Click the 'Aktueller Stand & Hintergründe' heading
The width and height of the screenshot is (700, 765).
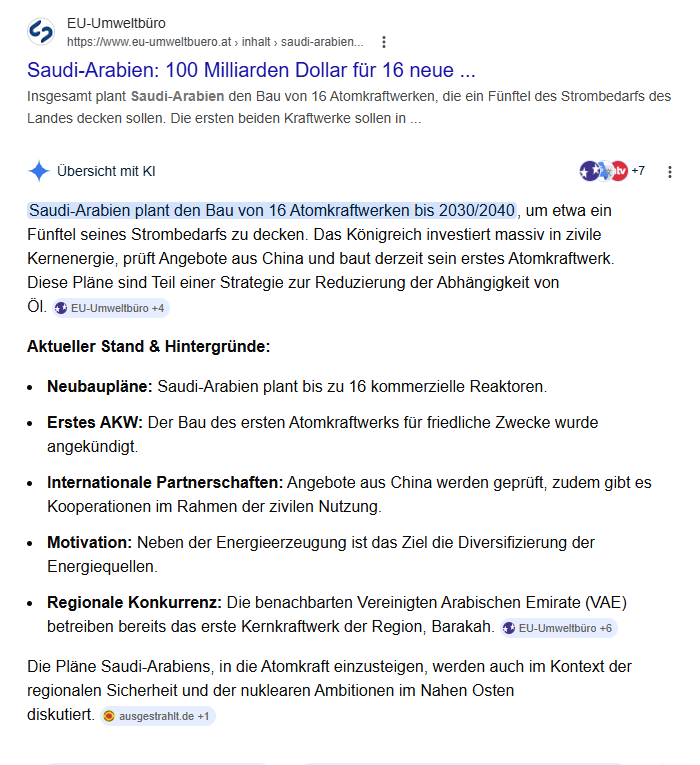[x=148, y=347]
